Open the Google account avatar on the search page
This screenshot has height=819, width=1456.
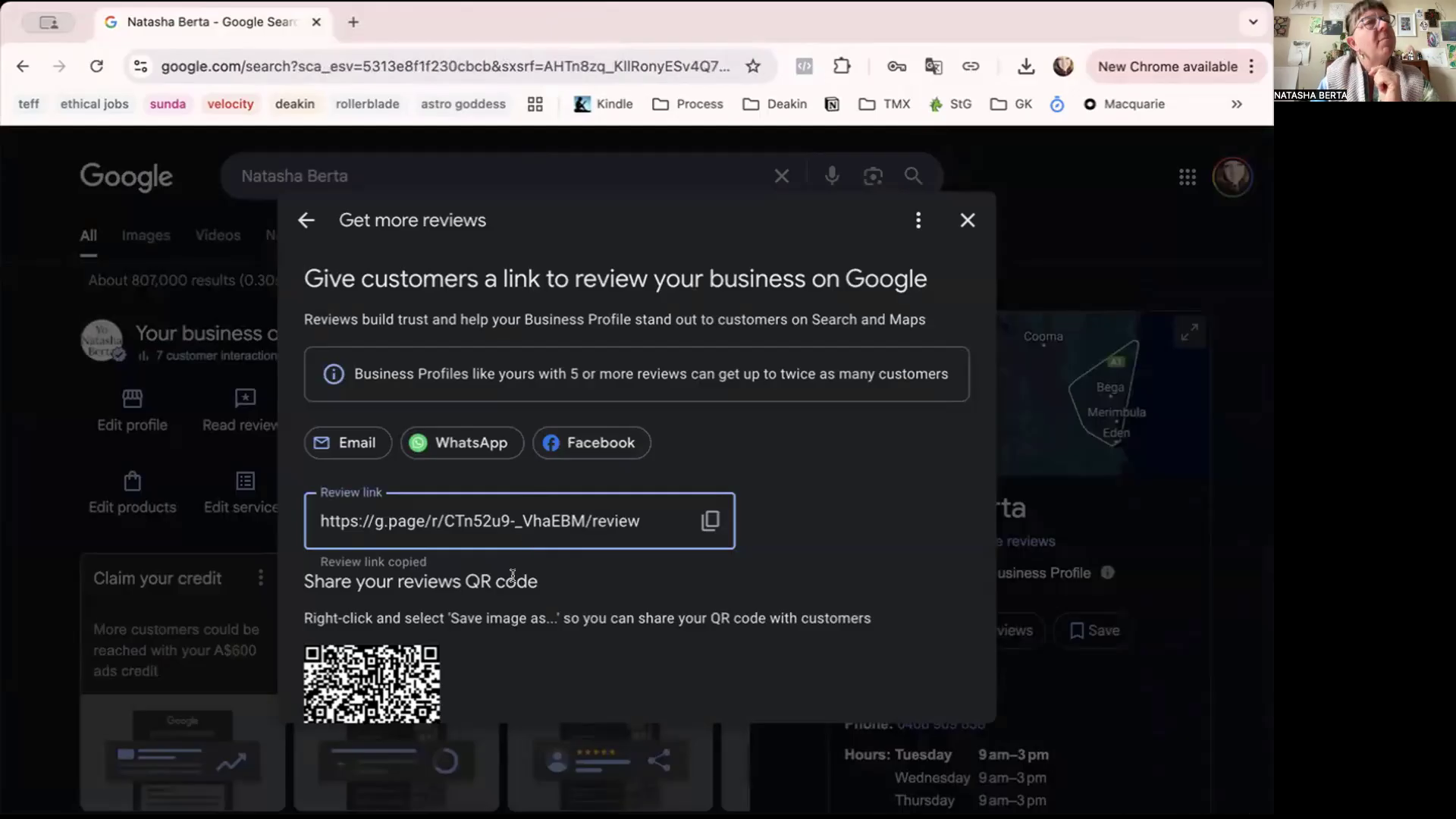click(1232, 177)
